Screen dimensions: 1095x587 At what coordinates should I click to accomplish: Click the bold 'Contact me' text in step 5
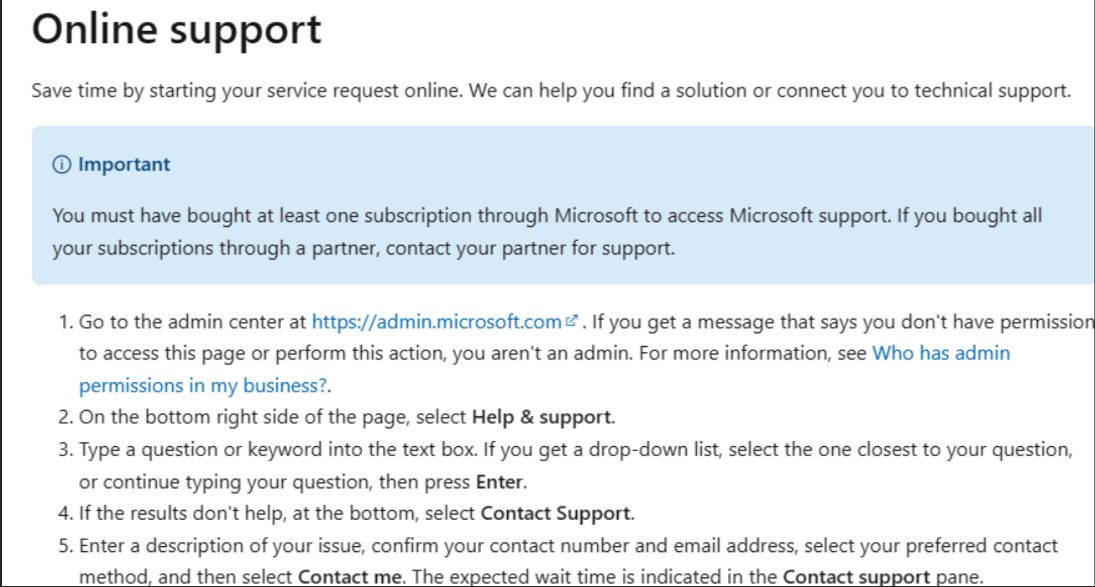coord(350,577)
